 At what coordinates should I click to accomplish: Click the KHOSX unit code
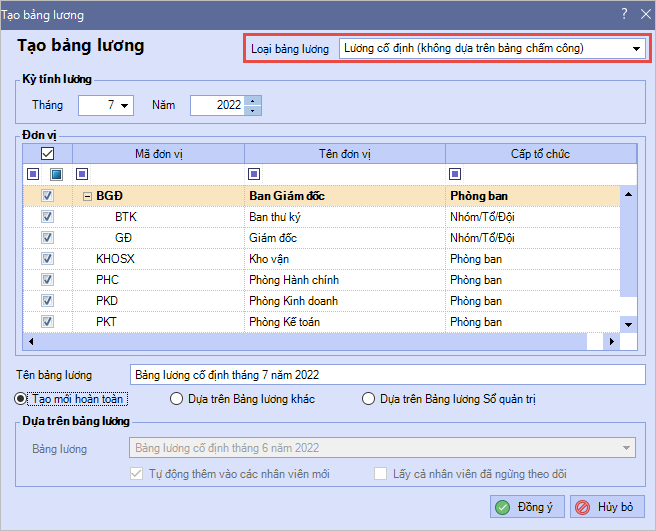(x=115, y=259)
